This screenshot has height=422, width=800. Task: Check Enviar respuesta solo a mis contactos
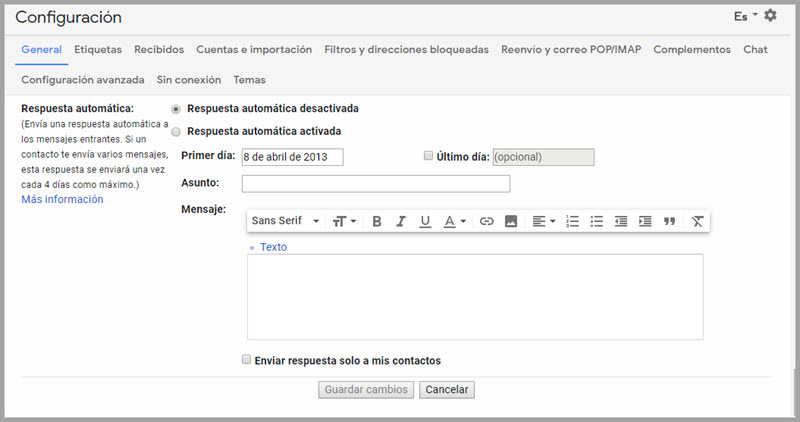pyautogui.click(x=247, y=360)
